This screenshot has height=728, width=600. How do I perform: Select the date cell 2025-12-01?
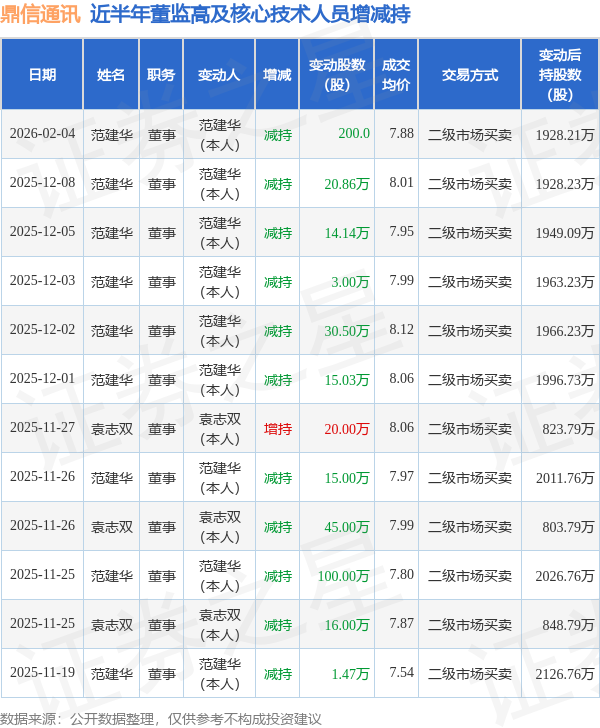[42, 379]
